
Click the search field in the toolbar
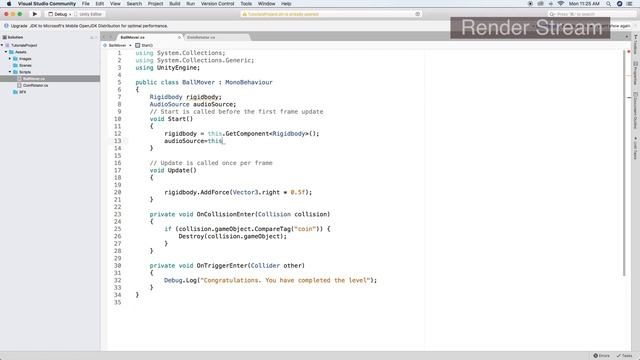591,14
